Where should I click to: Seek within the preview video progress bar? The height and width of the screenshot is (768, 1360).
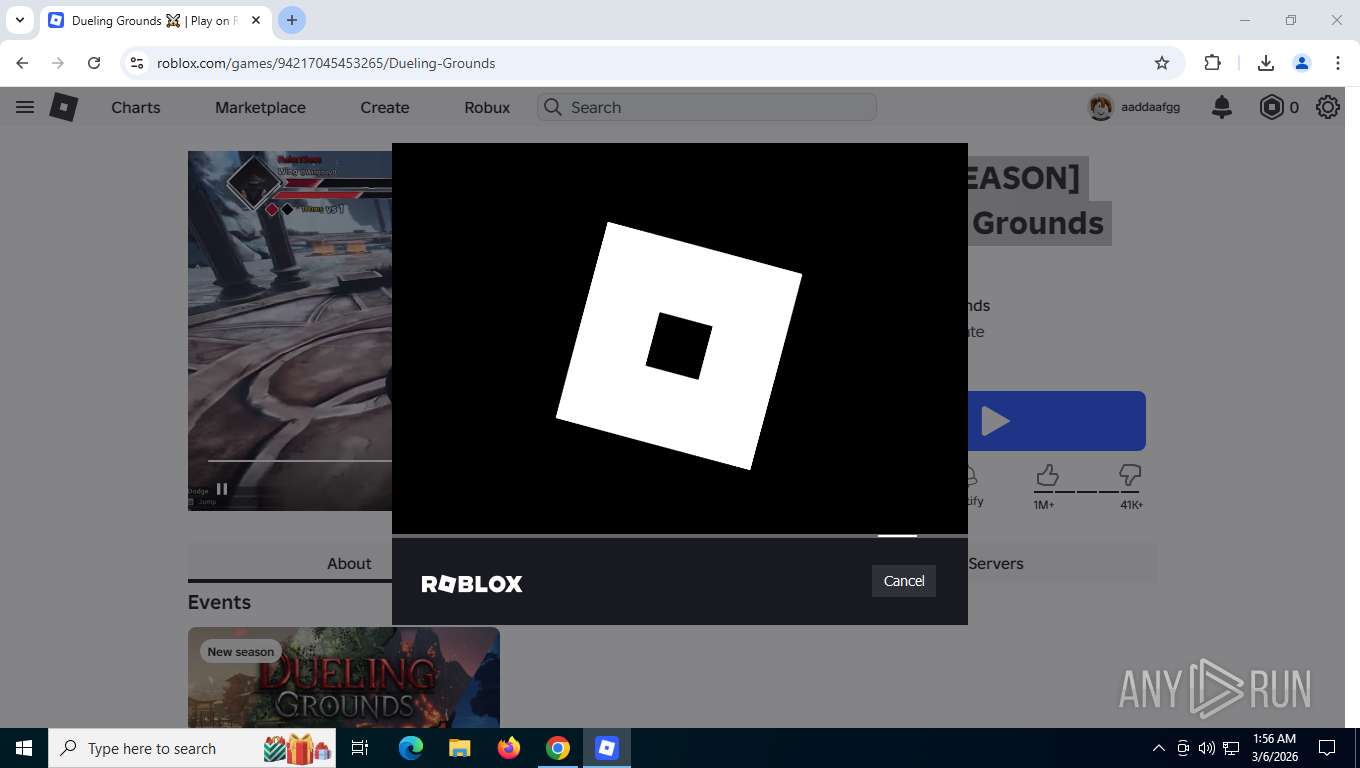[300, 460]
